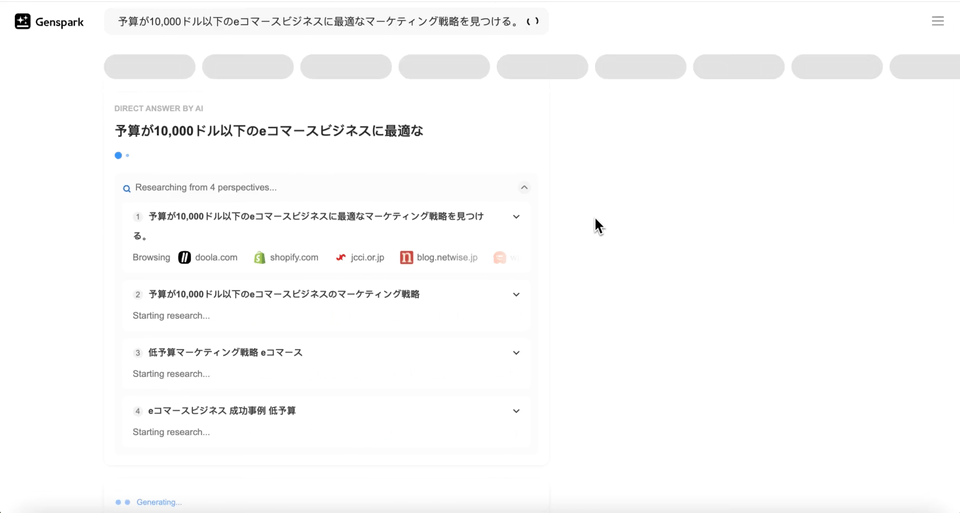Click the answer heading 予算が10,000ドル以下
The image size is (960, 513).
click(269, 131)
